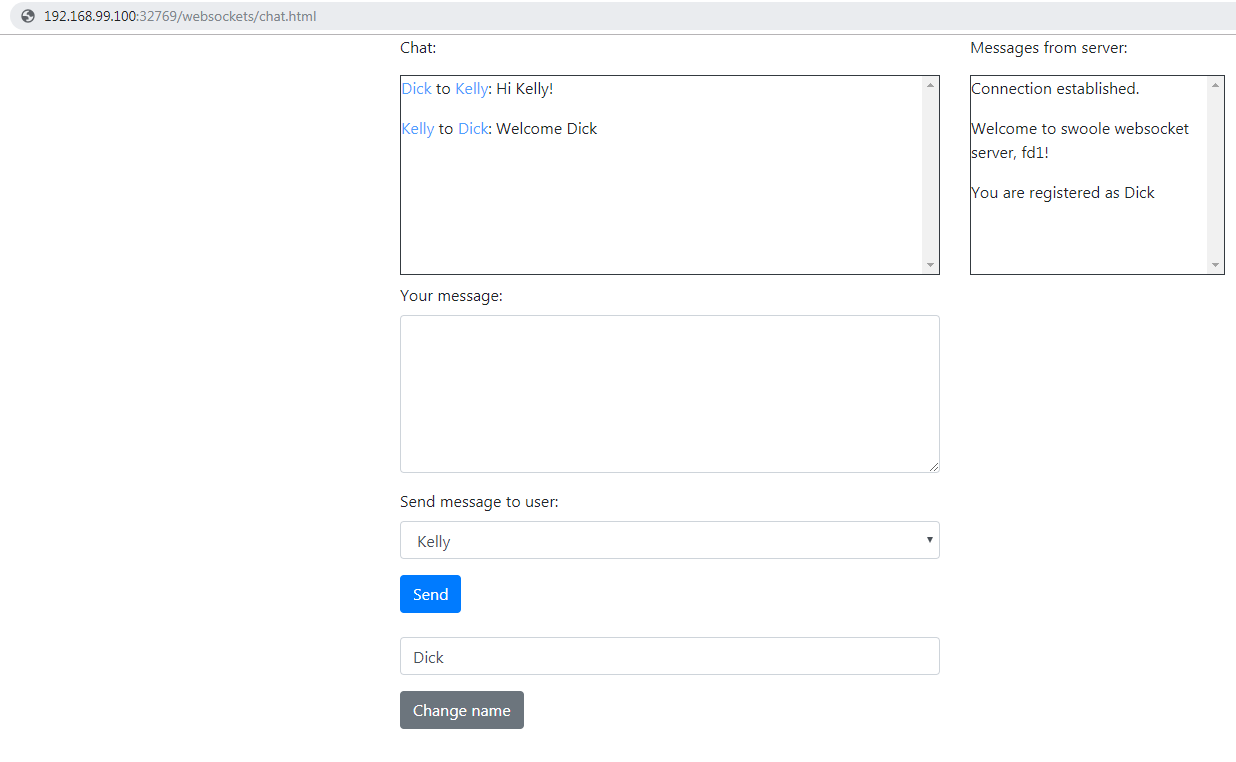Click the 'Send message to user:' label

tap(479, 501)
